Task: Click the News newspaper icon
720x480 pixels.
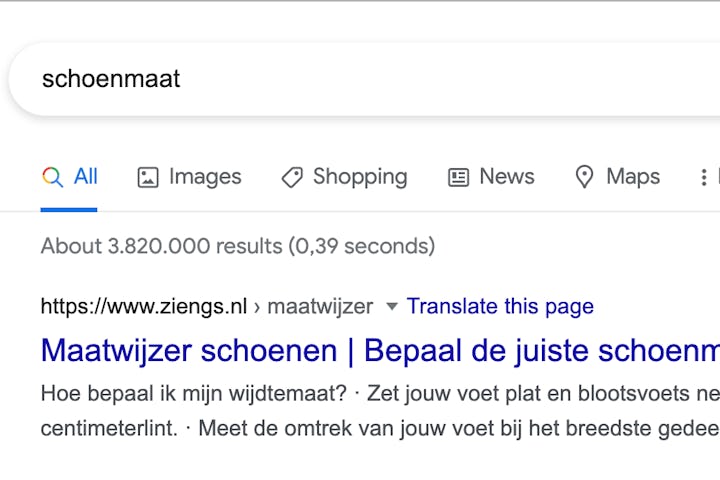Action: 458,177
